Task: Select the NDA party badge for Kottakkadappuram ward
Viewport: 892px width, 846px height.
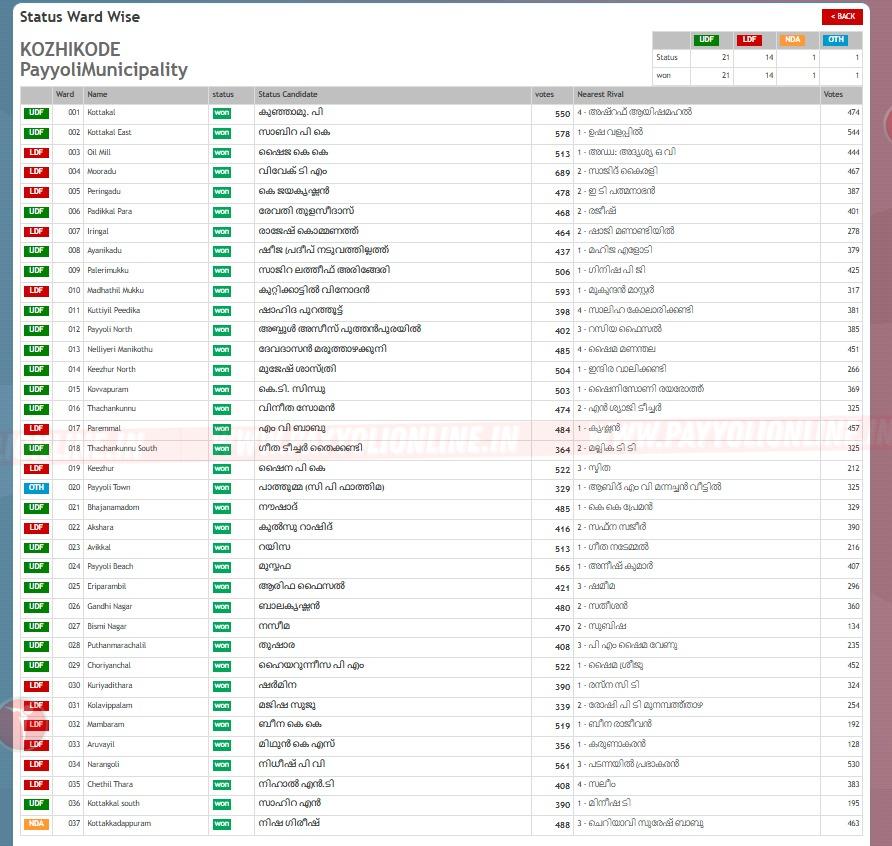Action: pyautogui.click(x=36, y=824)
